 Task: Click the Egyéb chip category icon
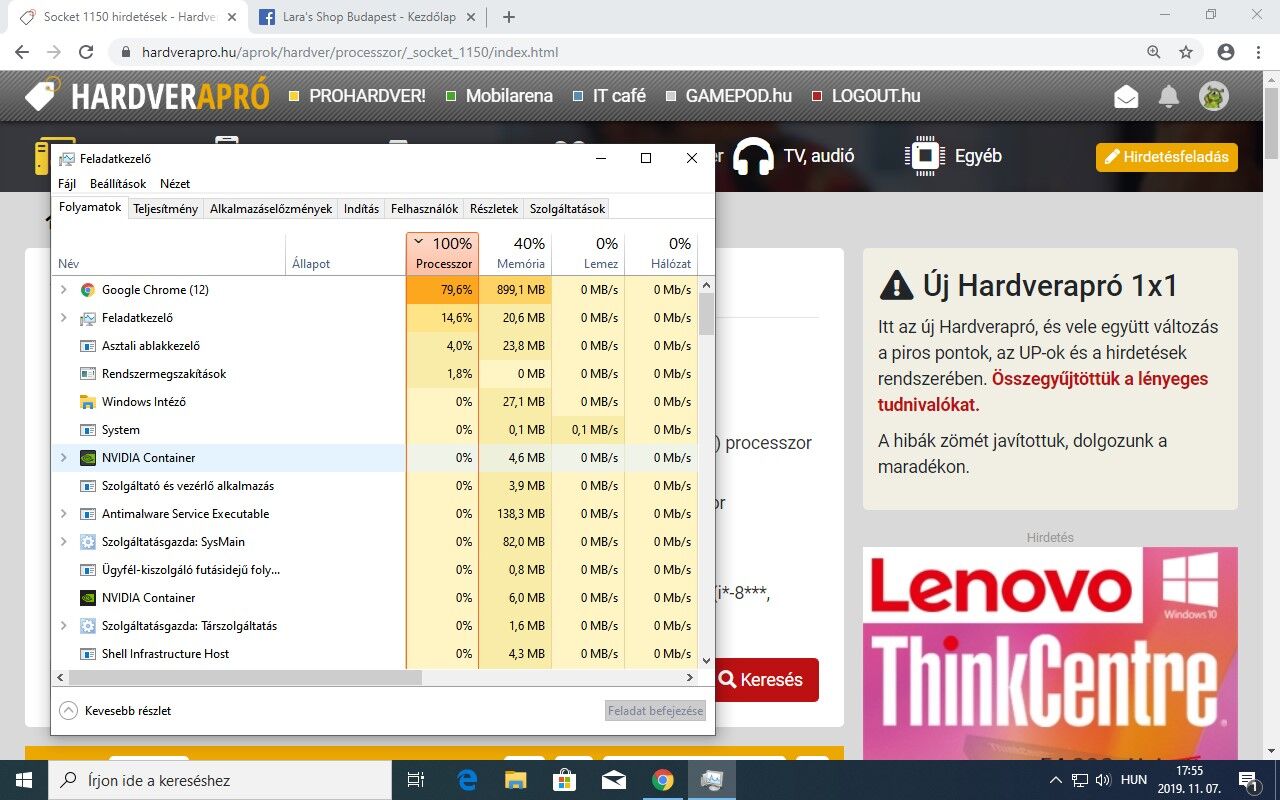tap(925, 156)
